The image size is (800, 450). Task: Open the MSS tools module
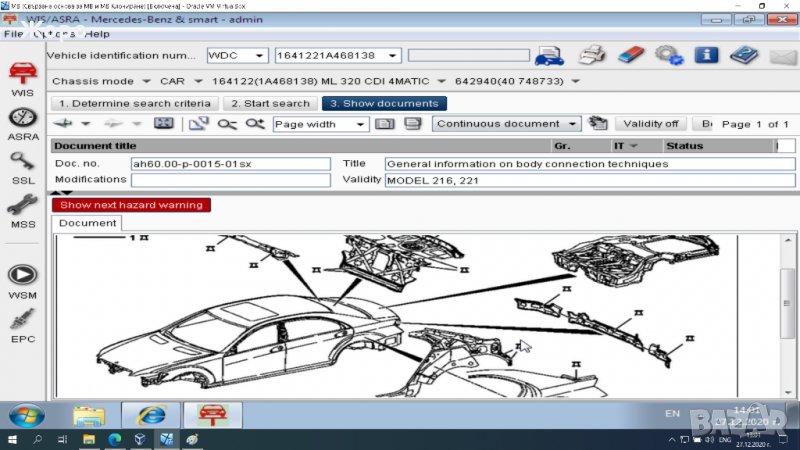tap(22, 208)
